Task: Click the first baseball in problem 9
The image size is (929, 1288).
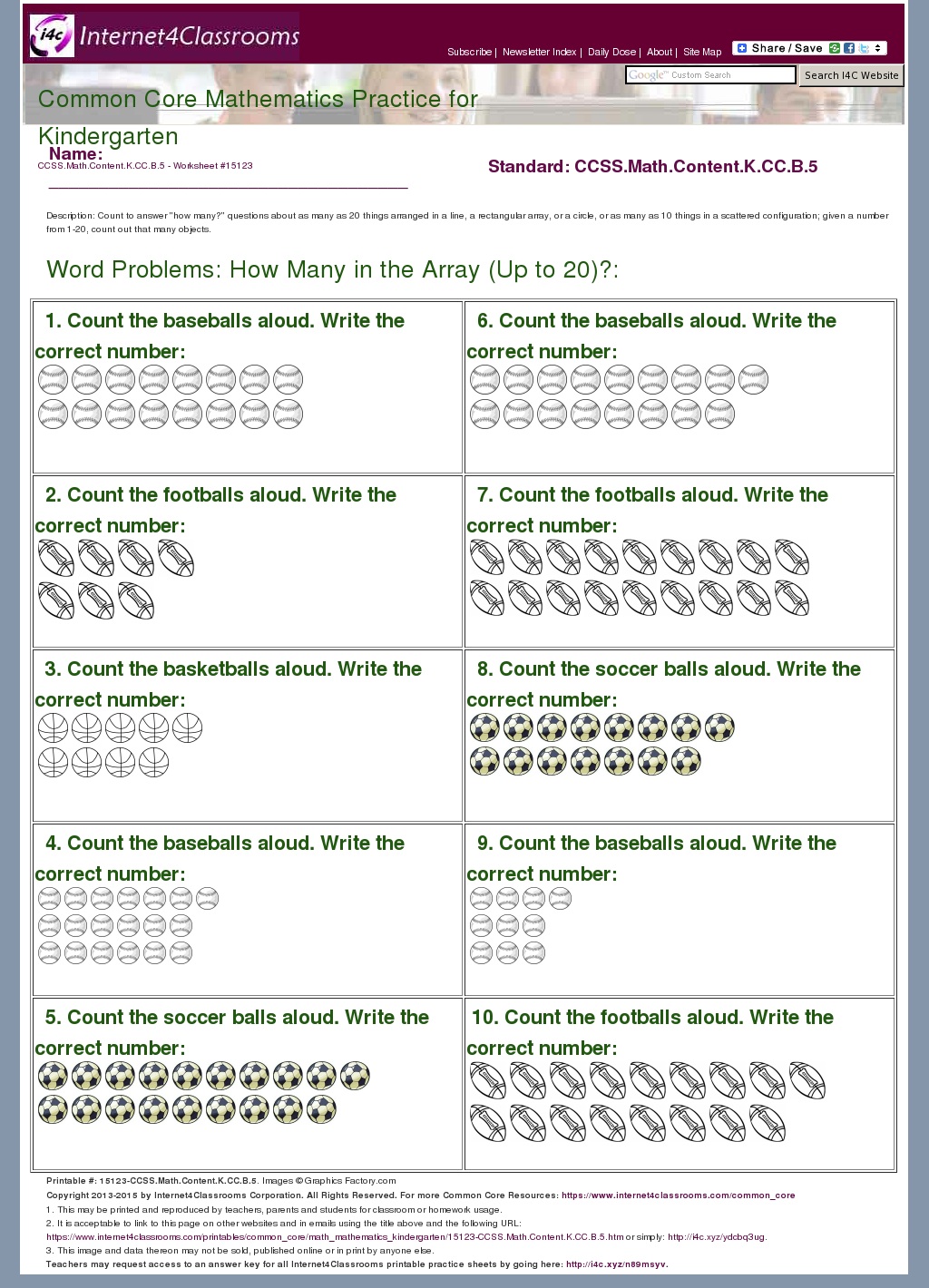Action: coord(481,898)
